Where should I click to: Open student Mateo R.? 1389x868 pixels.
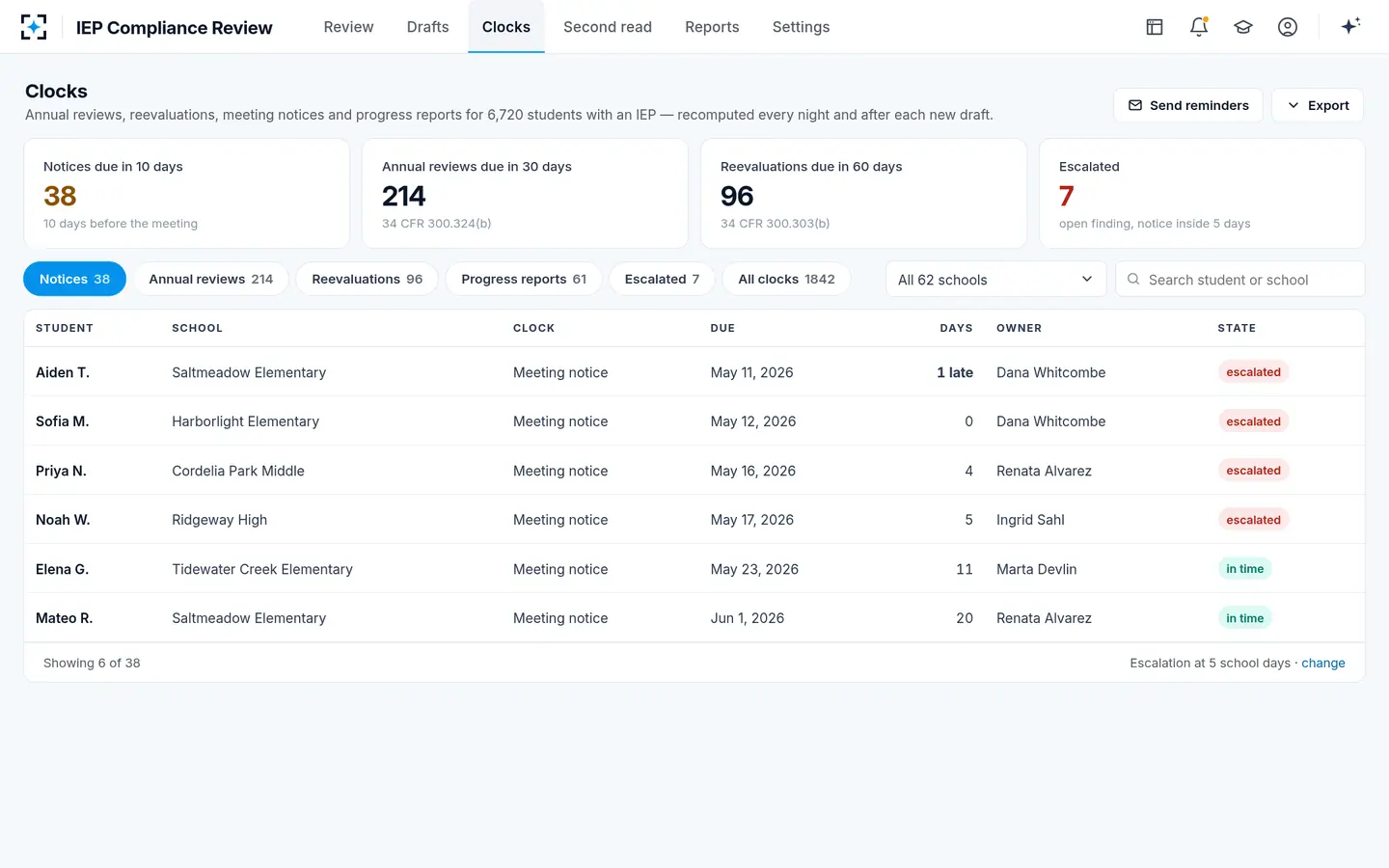(64, 618)
